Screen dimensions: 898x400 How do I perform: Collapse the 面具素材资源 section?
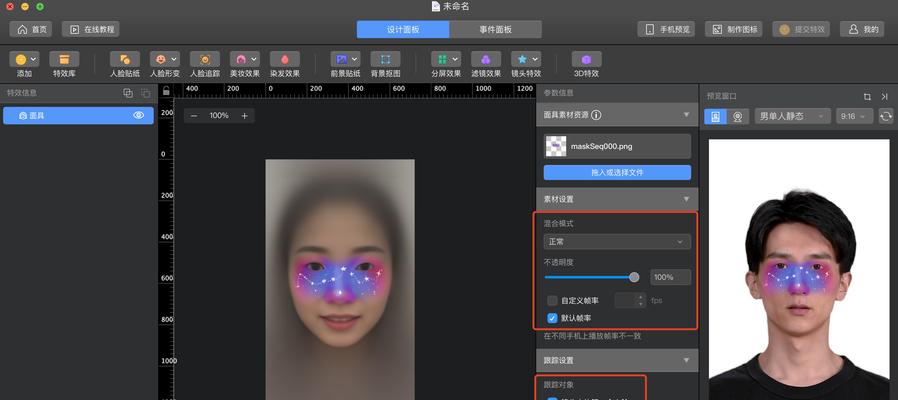[x=686, y=115]
